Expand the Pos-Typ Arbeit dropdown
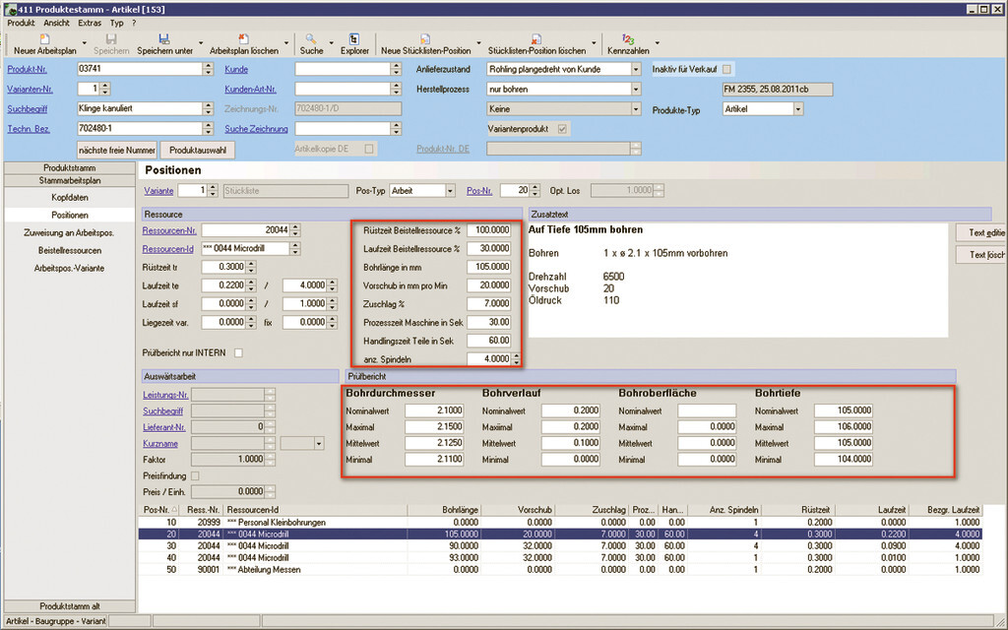Viewport: 1008px width, 630px height. (x=450, y=190)
